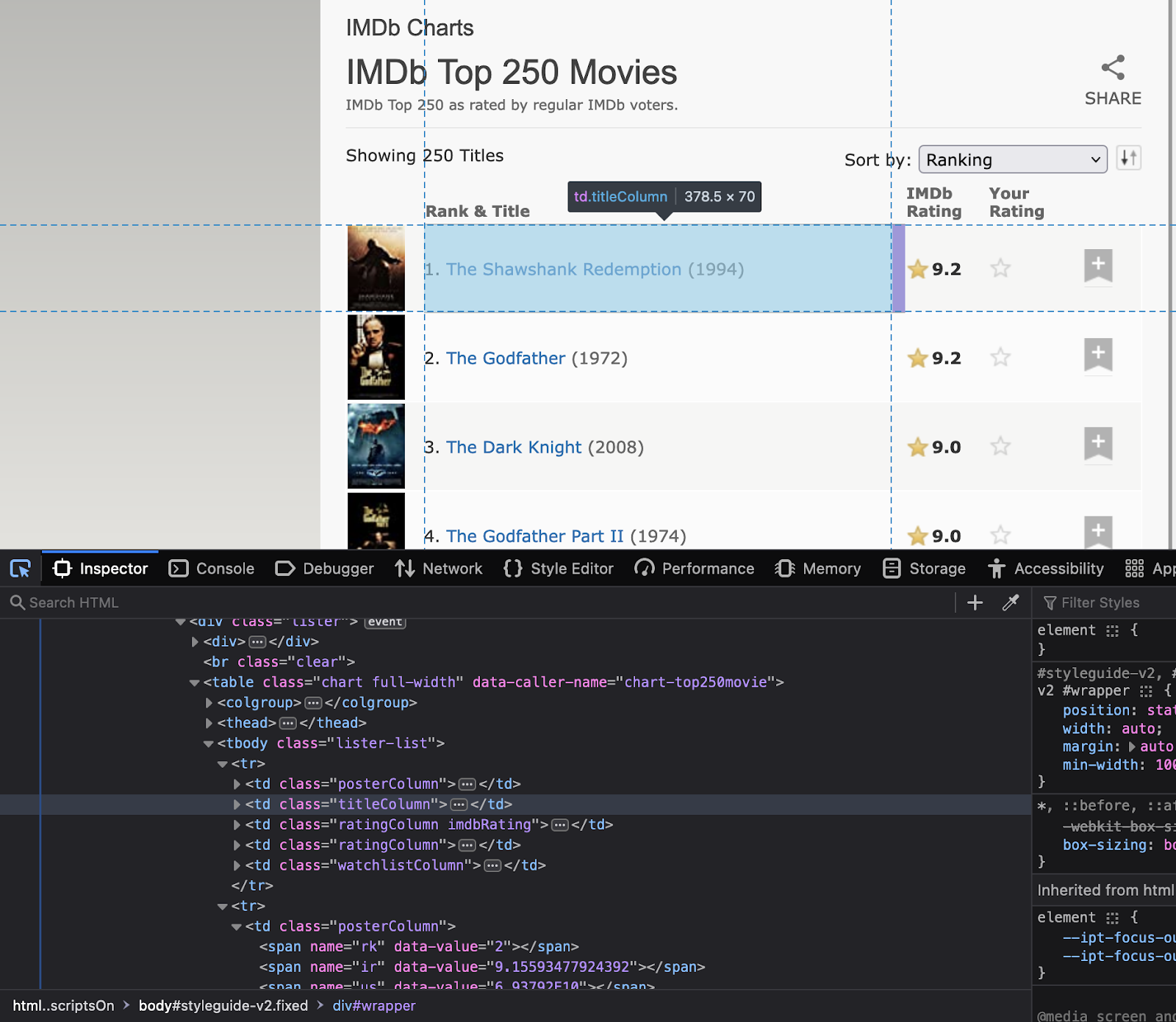Click The Dark Knight title link
Viewport: 1176px width, 1022px height.
pos(513,447)
